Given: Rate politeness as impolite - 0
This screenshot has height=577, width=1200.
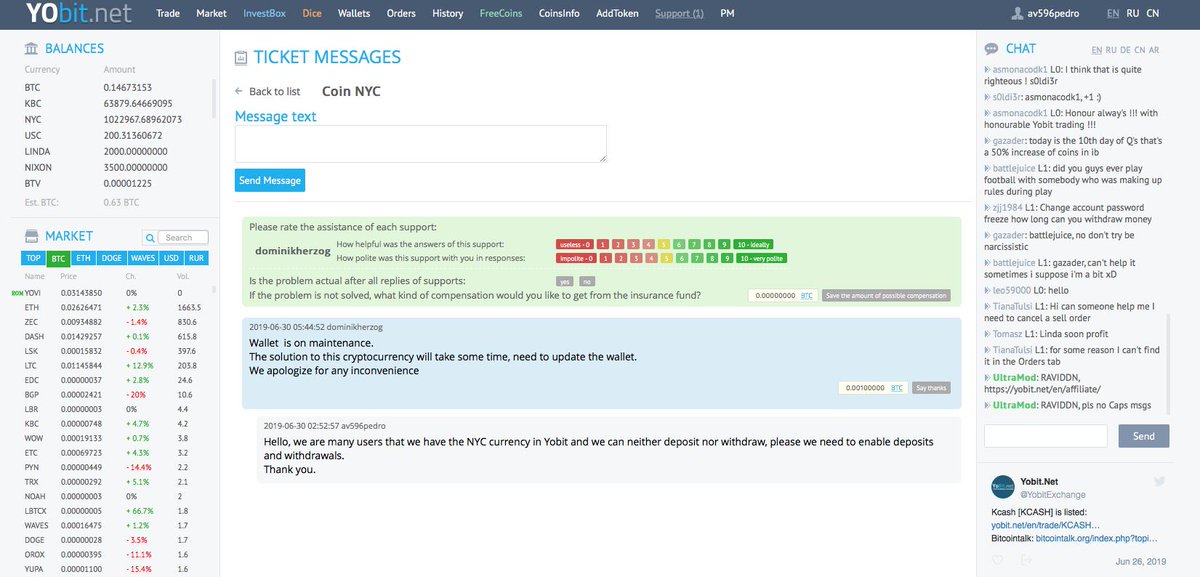Looking at the screenshot, I should pyautogui.click(x=576, y=258).
